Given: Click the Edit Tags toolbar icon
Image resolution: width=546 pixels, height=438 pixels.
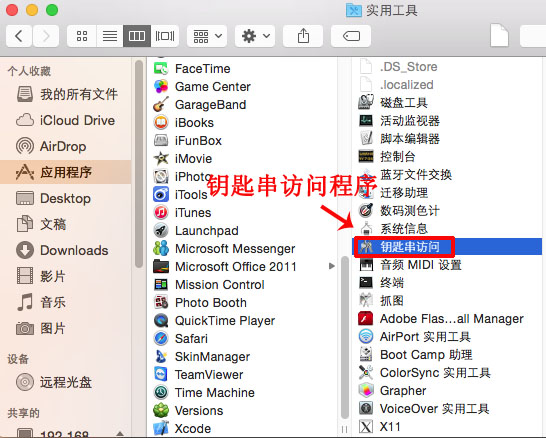Looking at the screenshot, I should click(351, 36).
